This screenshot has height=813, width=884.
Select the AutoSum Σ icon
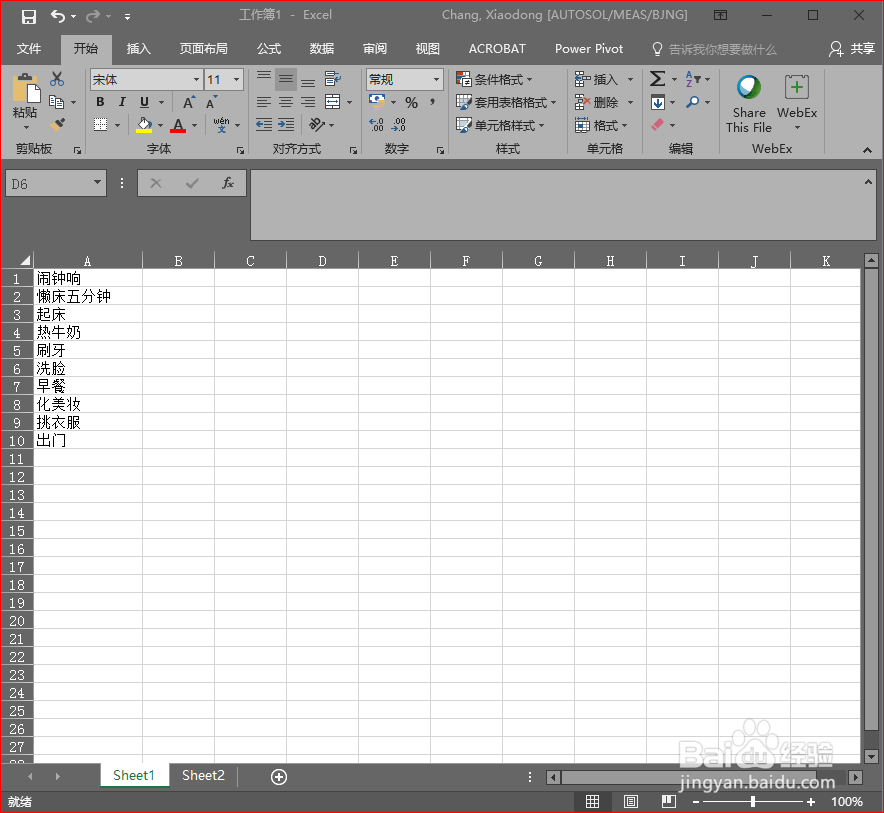pyautogui.click(x=656, y=76)
